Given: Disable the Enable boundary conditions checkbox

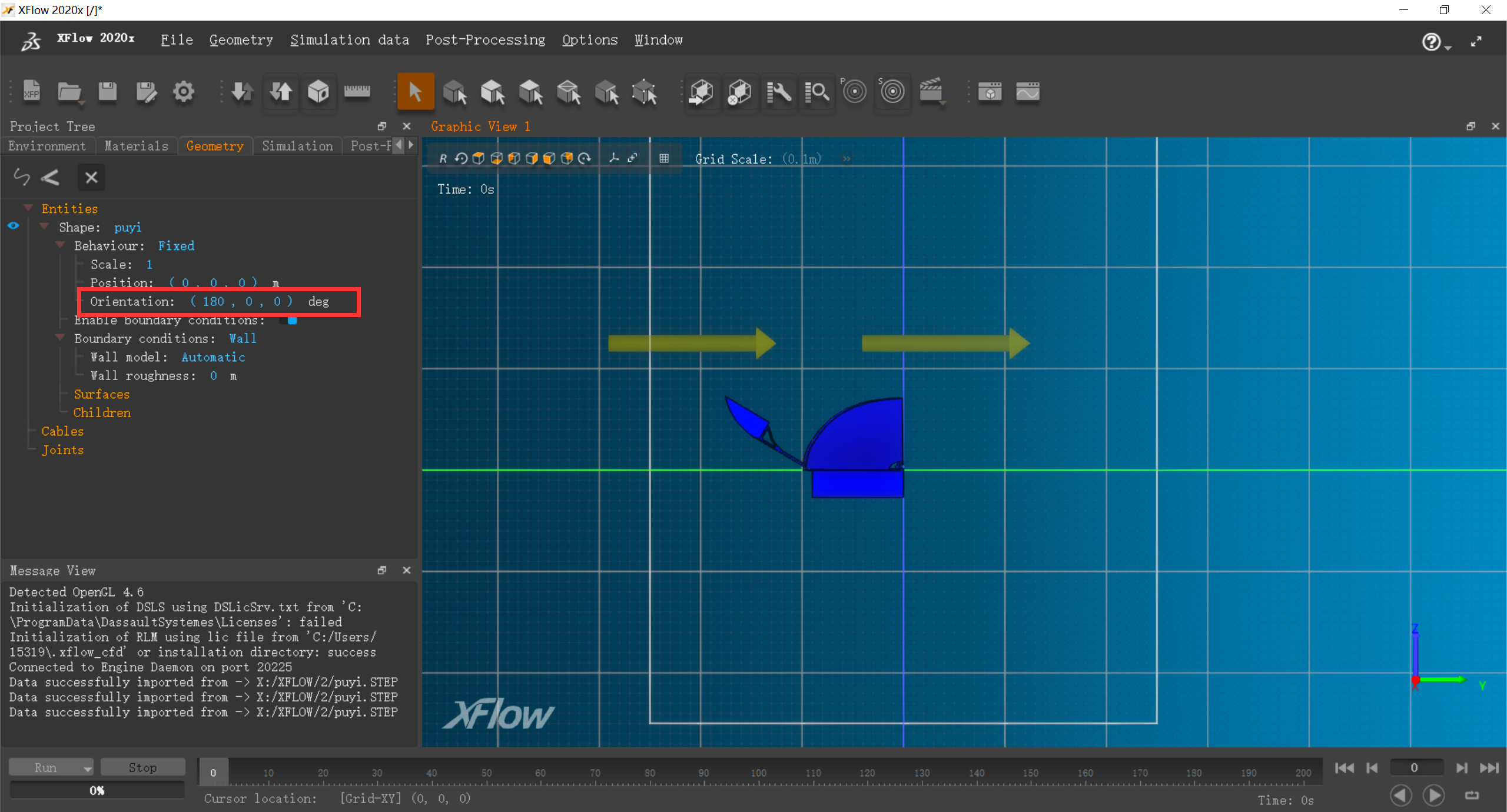Looking at the screenshot, I should pos(291,321).
